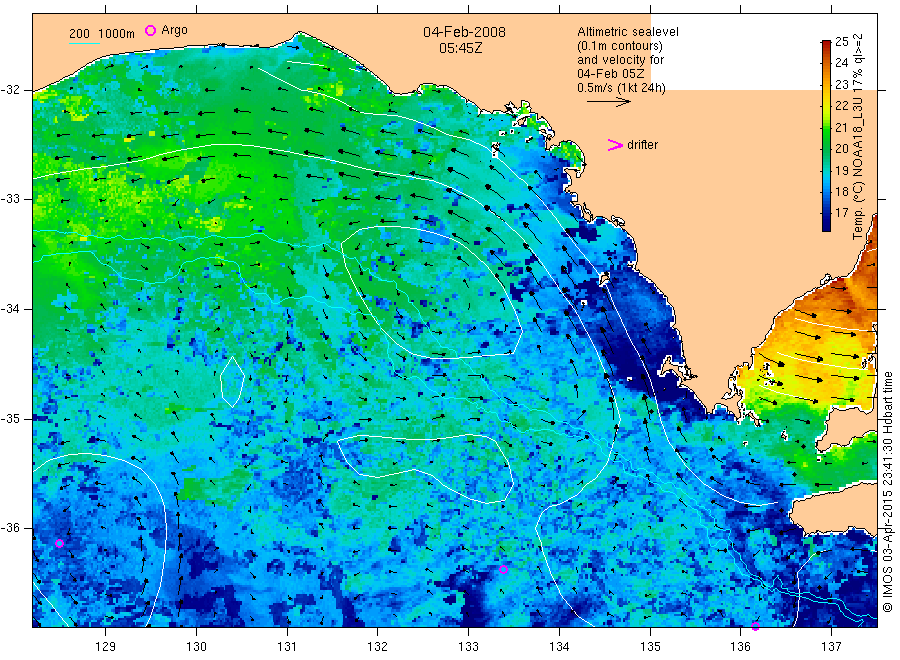Click the color bar value 21
The width and height of the screenshot is (900, 660).
click(x=841, y=127)
